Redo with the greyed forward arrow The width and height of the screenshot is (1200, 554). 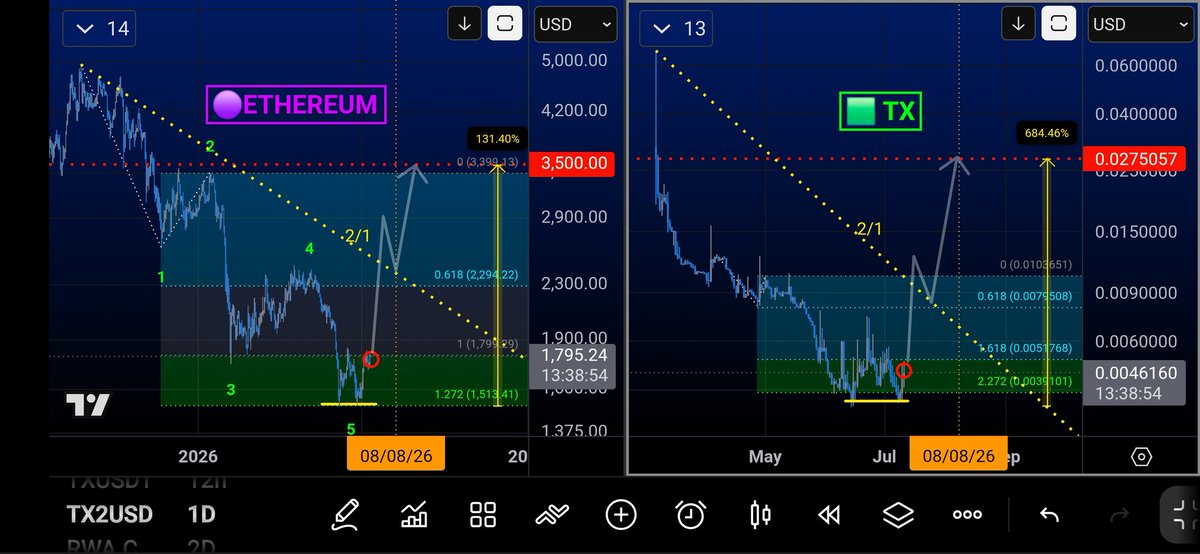tap(1118, 515)
